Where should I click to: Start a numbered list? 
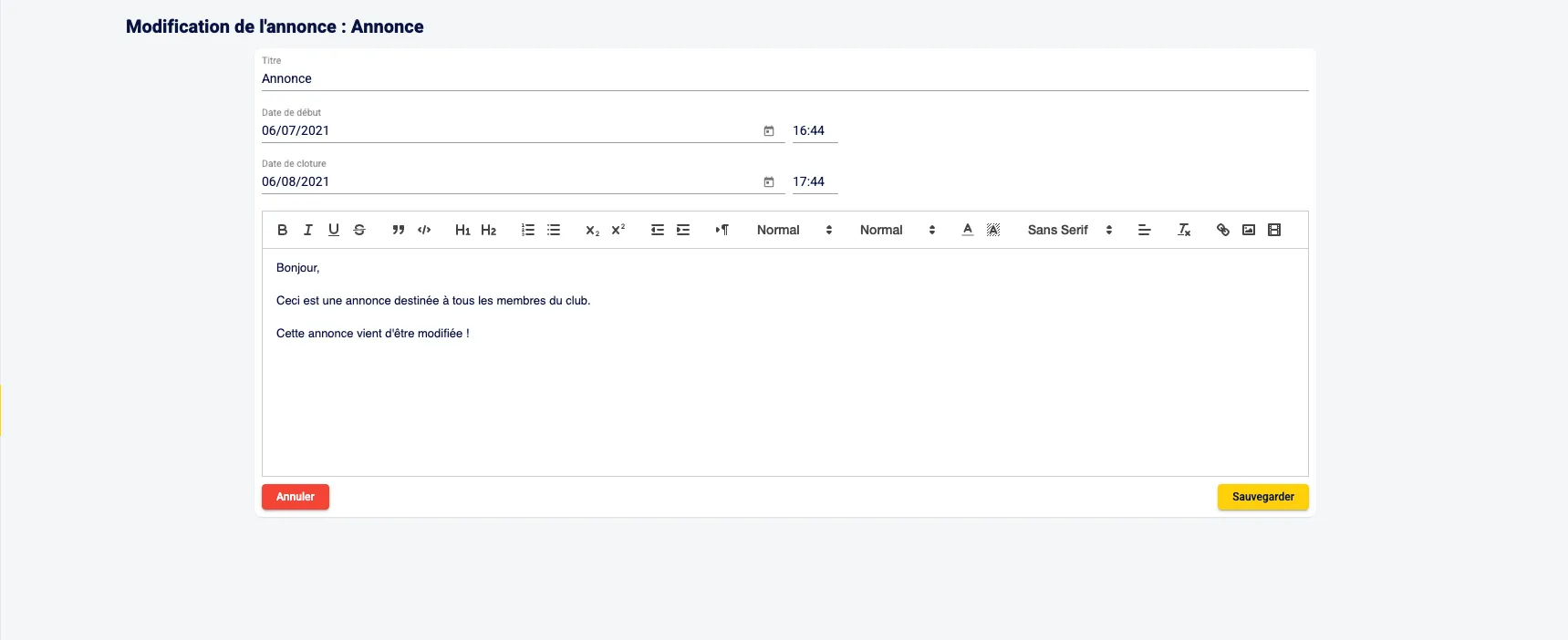(x=528, y=230)
